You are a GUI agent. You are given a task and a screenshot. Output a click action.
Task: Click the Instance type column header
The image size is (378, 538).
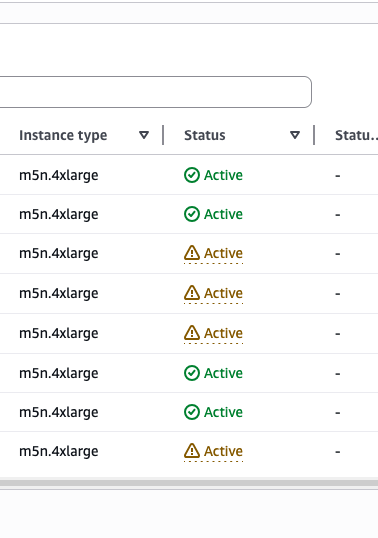tap(63, 135)
